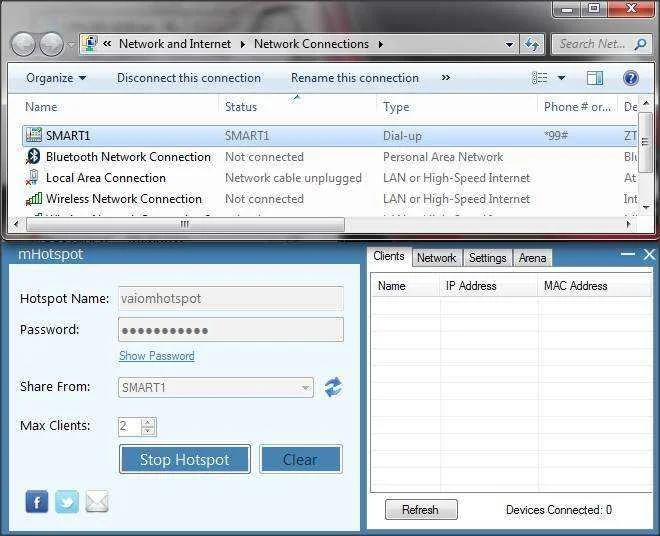Click the 'Dial-up' type cell

402,136
